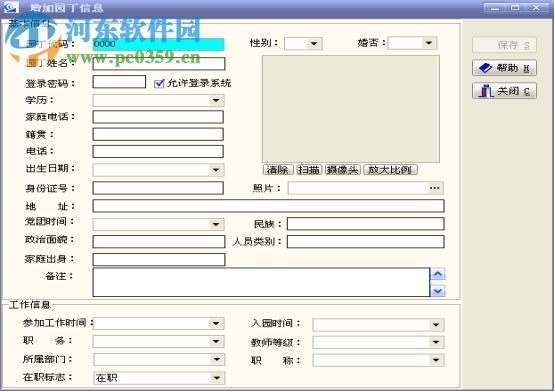
Task: Toggle 允许登录系统 checkbox
Action: 159,84
